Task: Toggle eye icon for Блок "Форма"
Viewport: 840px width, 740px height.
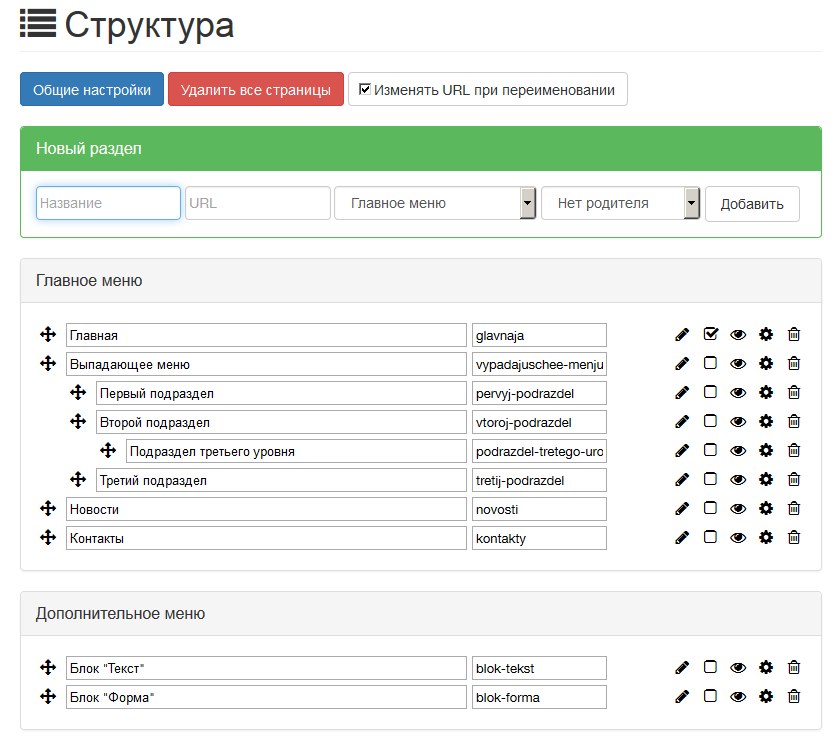Action: pos(738,697)
